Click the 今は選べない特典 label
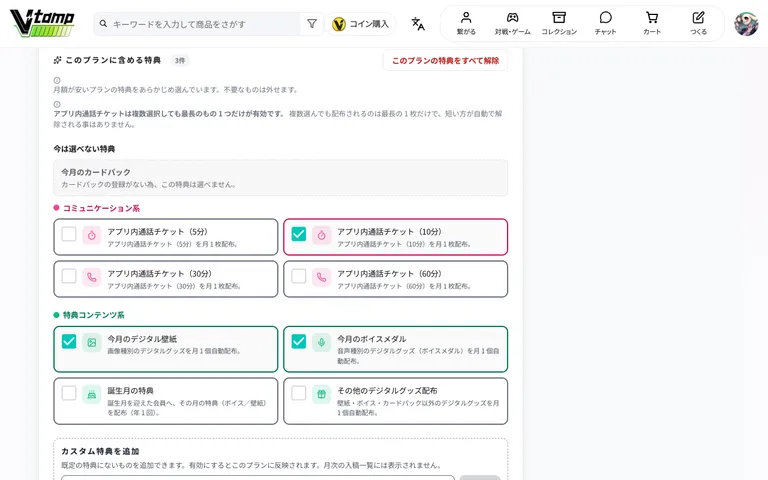The width and height of the screenshot is (768, 480). [84, 149]
